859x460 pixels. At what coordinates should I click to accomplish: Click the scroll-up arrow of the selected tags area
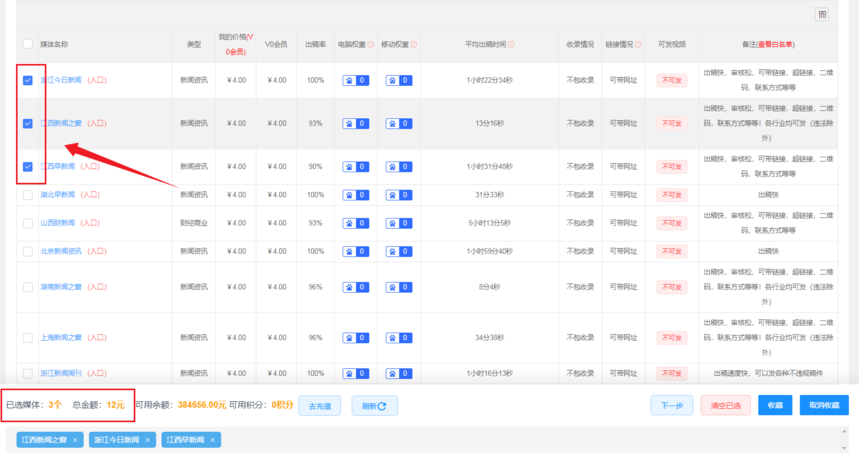tap(844, 432)
